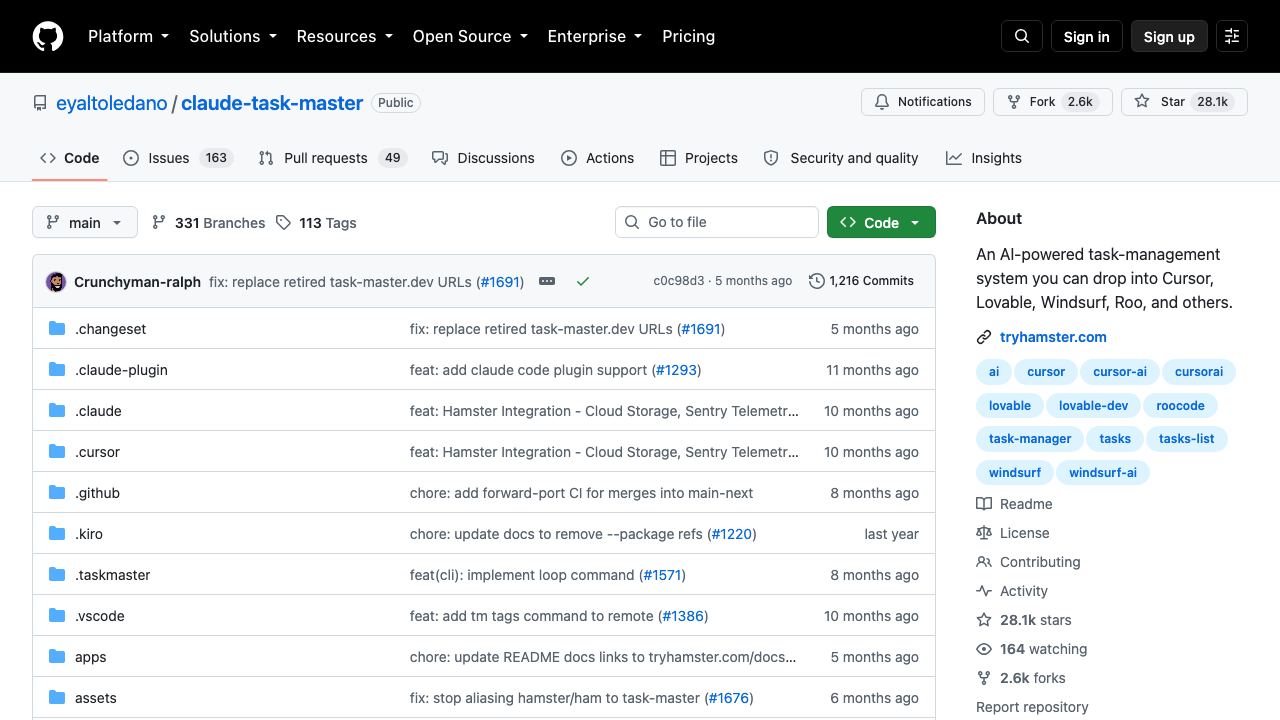Click the .taskmaster folder icon

[57, 575]
